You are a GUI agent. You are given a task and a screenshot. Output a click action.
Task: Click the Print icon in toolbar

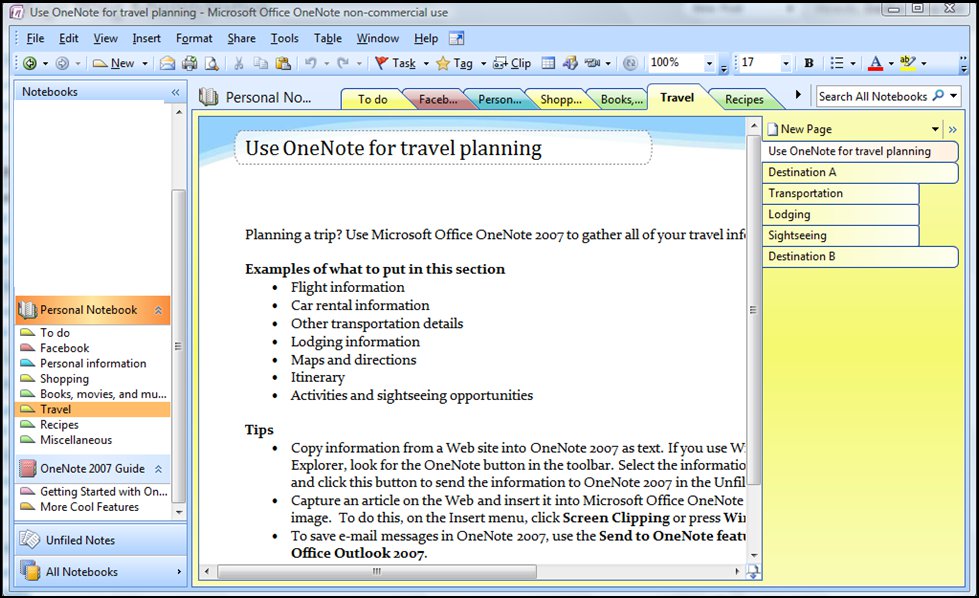[189, 63]
